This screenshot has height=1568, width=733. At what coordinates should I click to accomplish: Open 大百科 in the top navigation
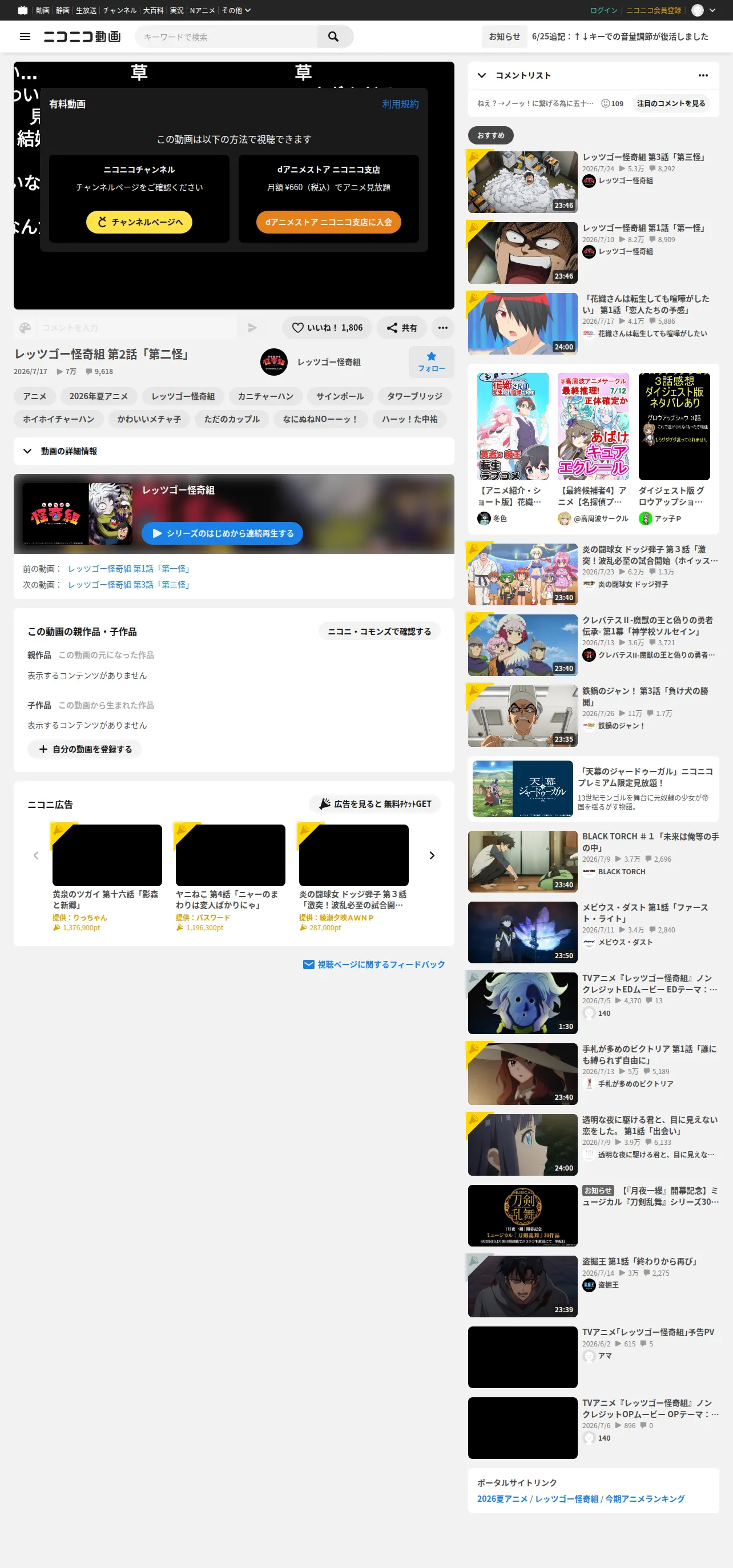(x=154, y=10)
